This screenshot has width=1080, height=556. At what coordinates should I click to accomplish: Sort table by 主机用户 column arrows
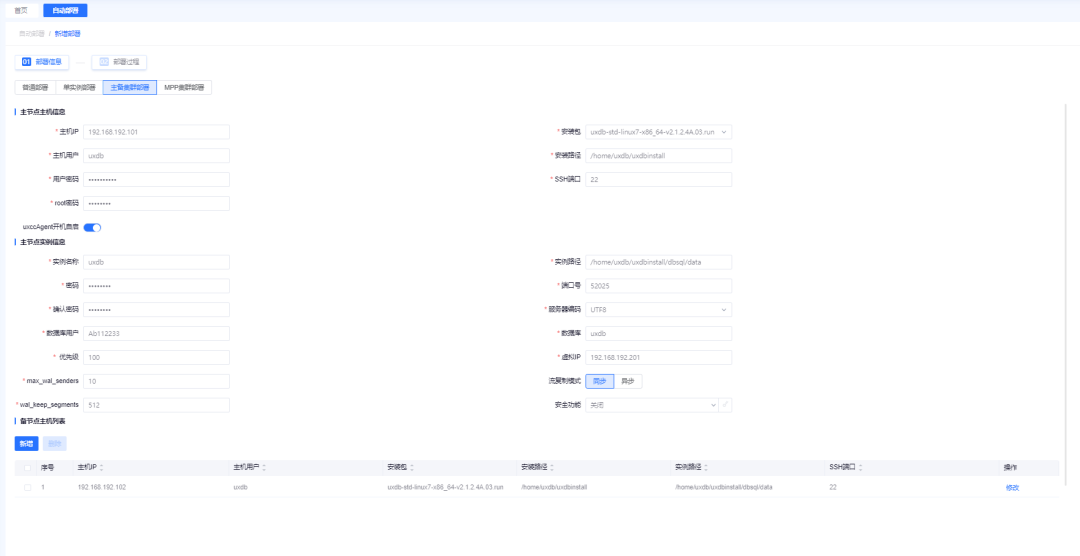(x=263, y=467)
